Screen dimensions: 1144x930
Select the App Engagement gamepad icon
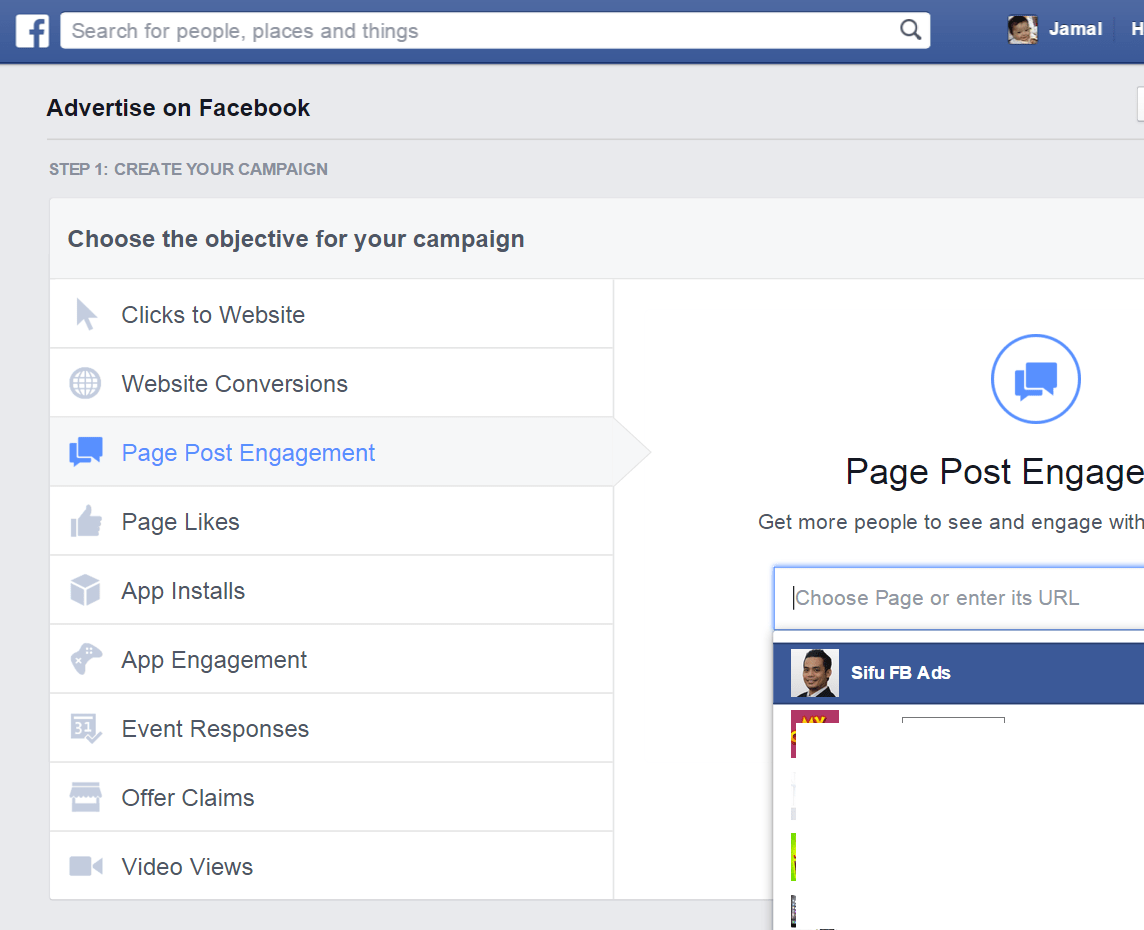point(86,659)
